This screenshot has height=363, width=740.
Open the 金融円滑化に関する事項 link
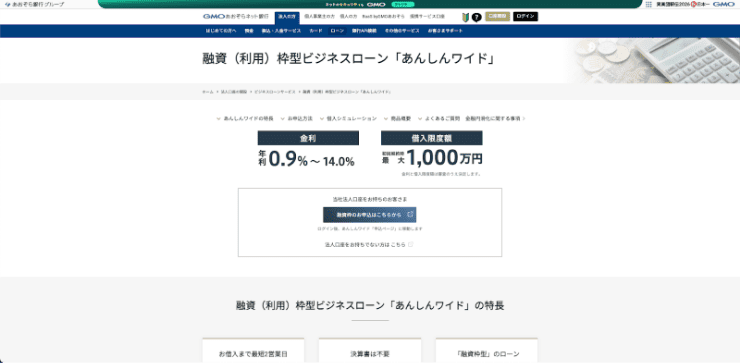tap(495, 118)
